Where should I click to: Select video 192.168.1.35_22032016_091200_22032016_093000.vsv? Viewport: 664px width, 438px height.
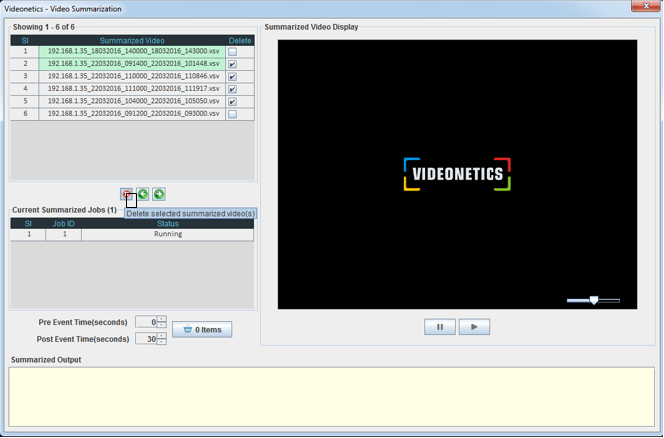[132, 114]
